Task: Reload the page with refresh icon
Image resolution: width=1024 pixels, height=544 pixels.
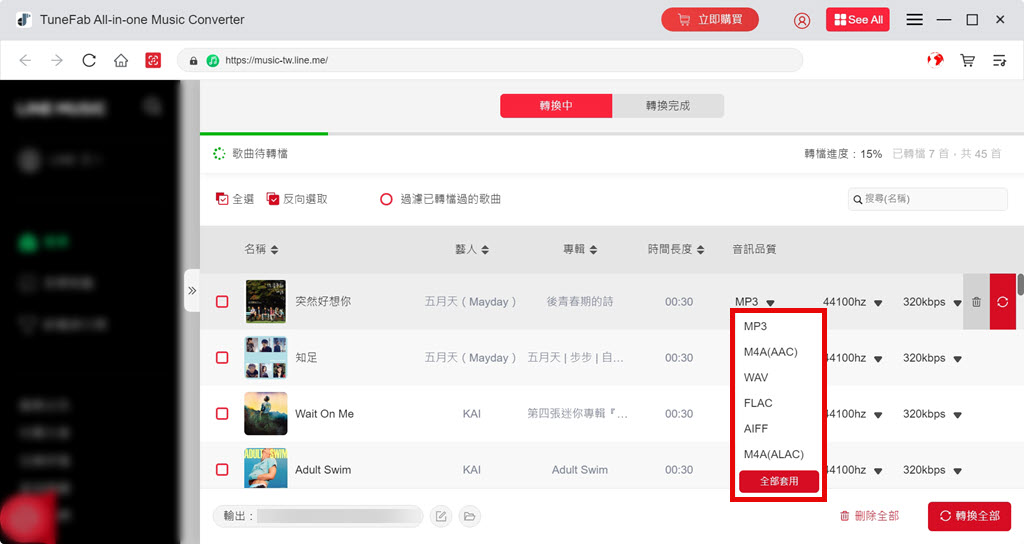Action: (89, 60)
